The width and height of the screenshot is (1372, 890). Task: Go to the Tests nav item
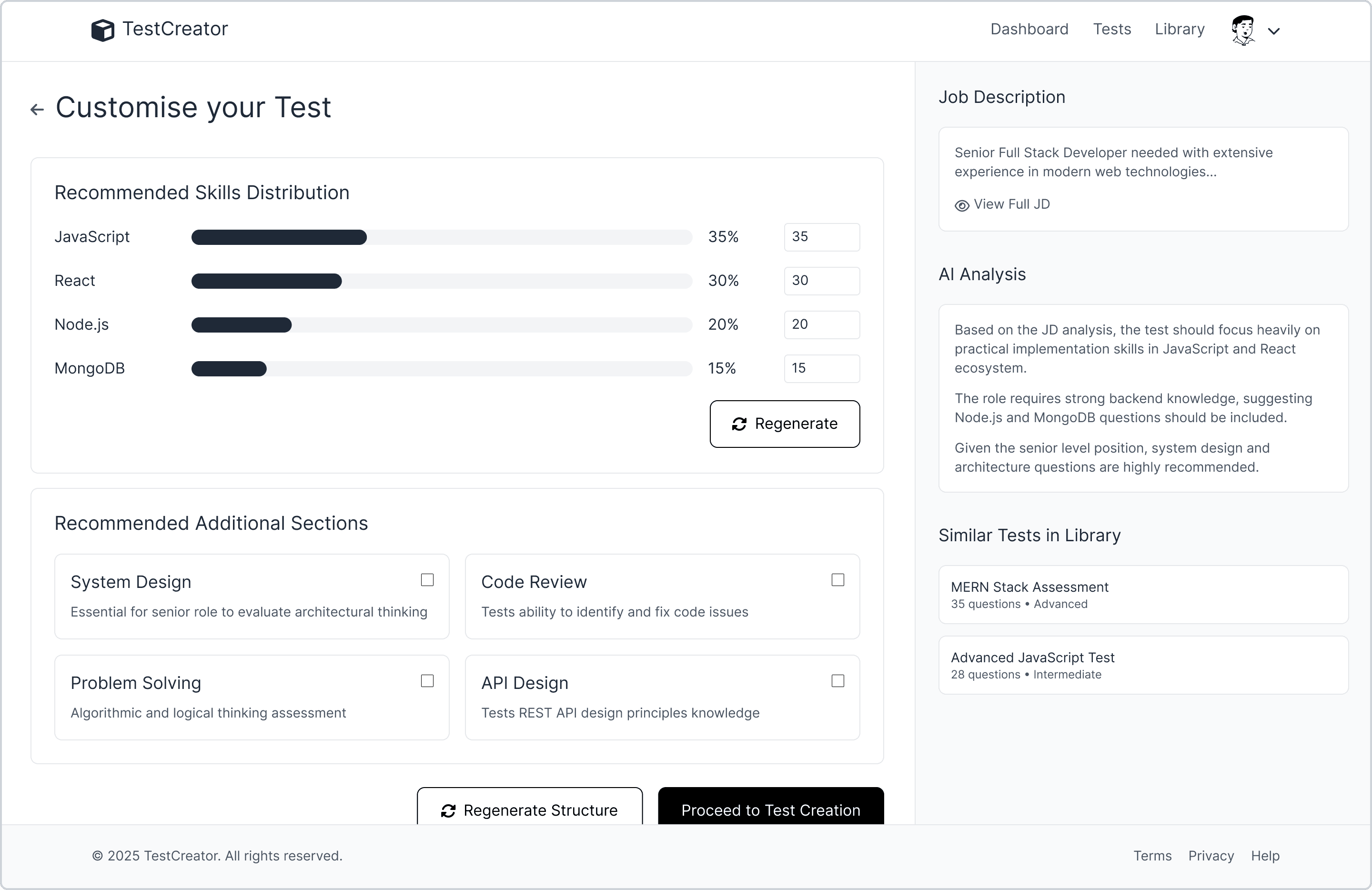(x=1111, y=30)
